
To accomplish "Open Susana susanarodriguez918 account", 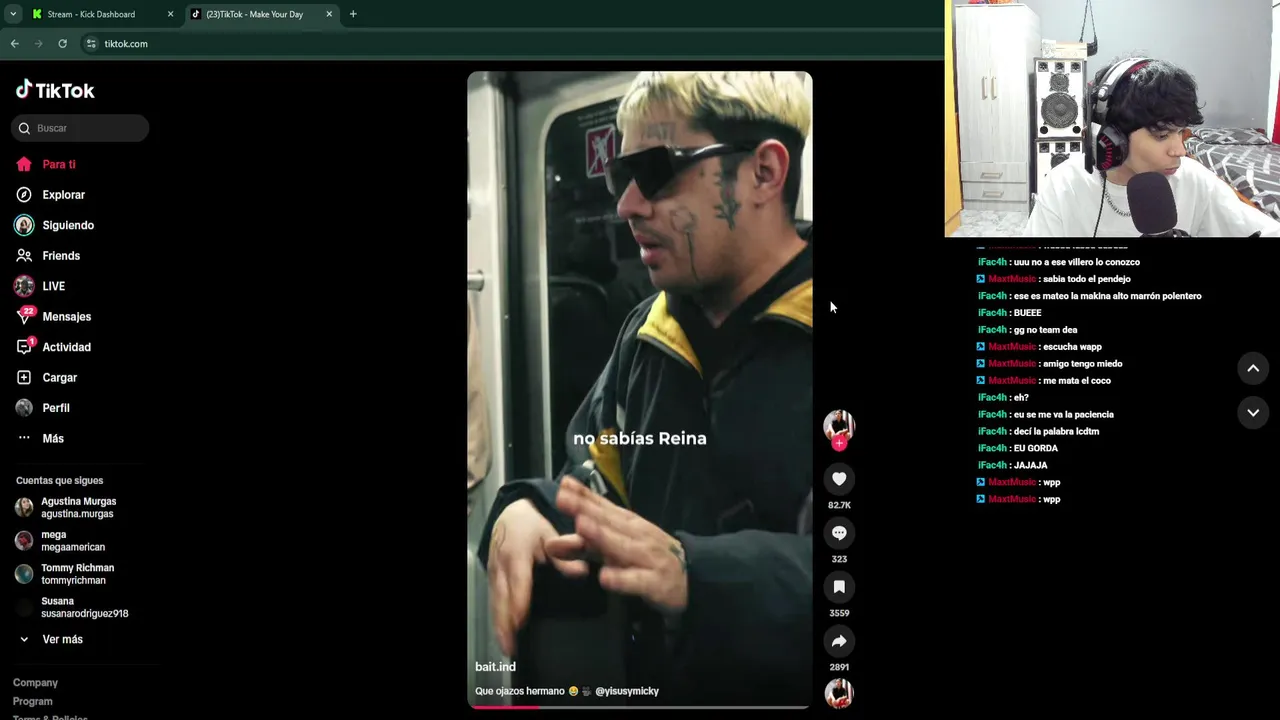I will click(x=72, y=607).
